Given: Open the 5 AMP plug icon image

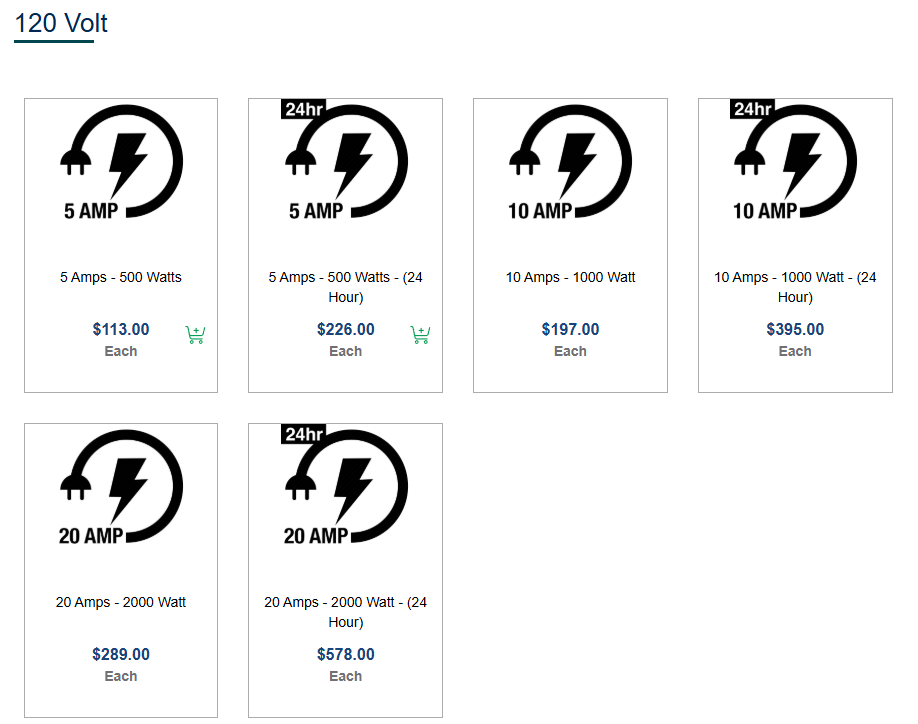Looking at the screenshot, I should (121, 163).
